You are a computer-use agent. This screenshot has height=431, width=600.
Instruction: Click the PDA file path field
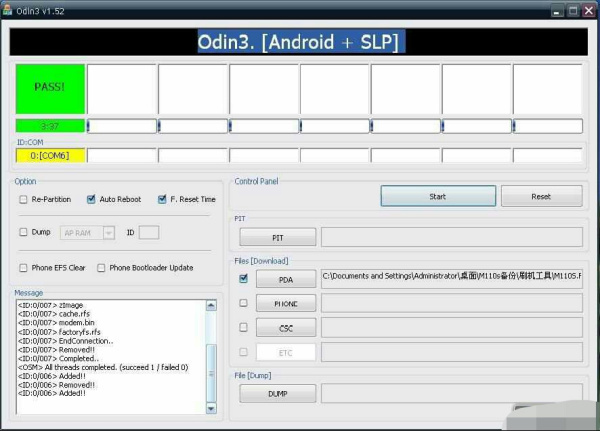pos(452,279)
